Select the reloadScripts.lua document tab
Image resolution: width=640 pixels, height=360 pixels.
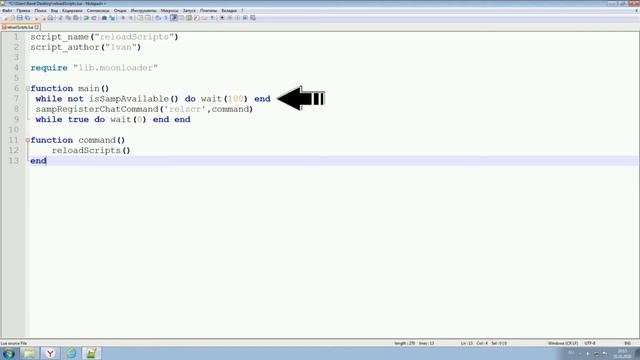(x=19, y=27)
